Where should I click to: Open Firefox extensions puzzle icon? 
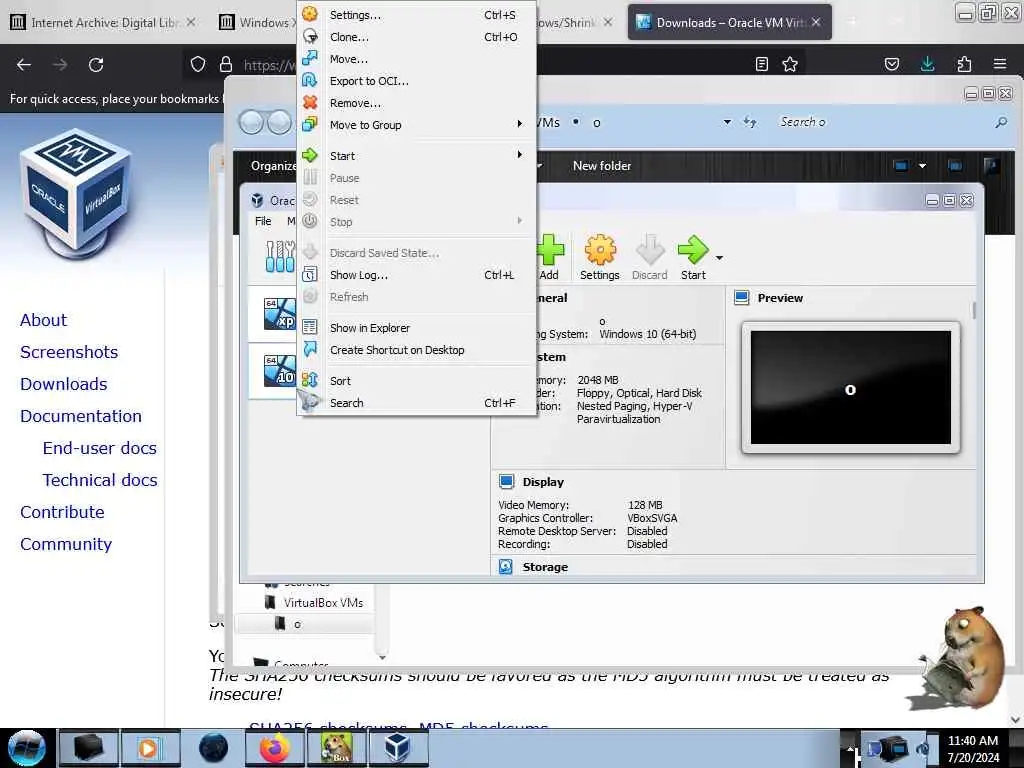[x=964, y=64]
